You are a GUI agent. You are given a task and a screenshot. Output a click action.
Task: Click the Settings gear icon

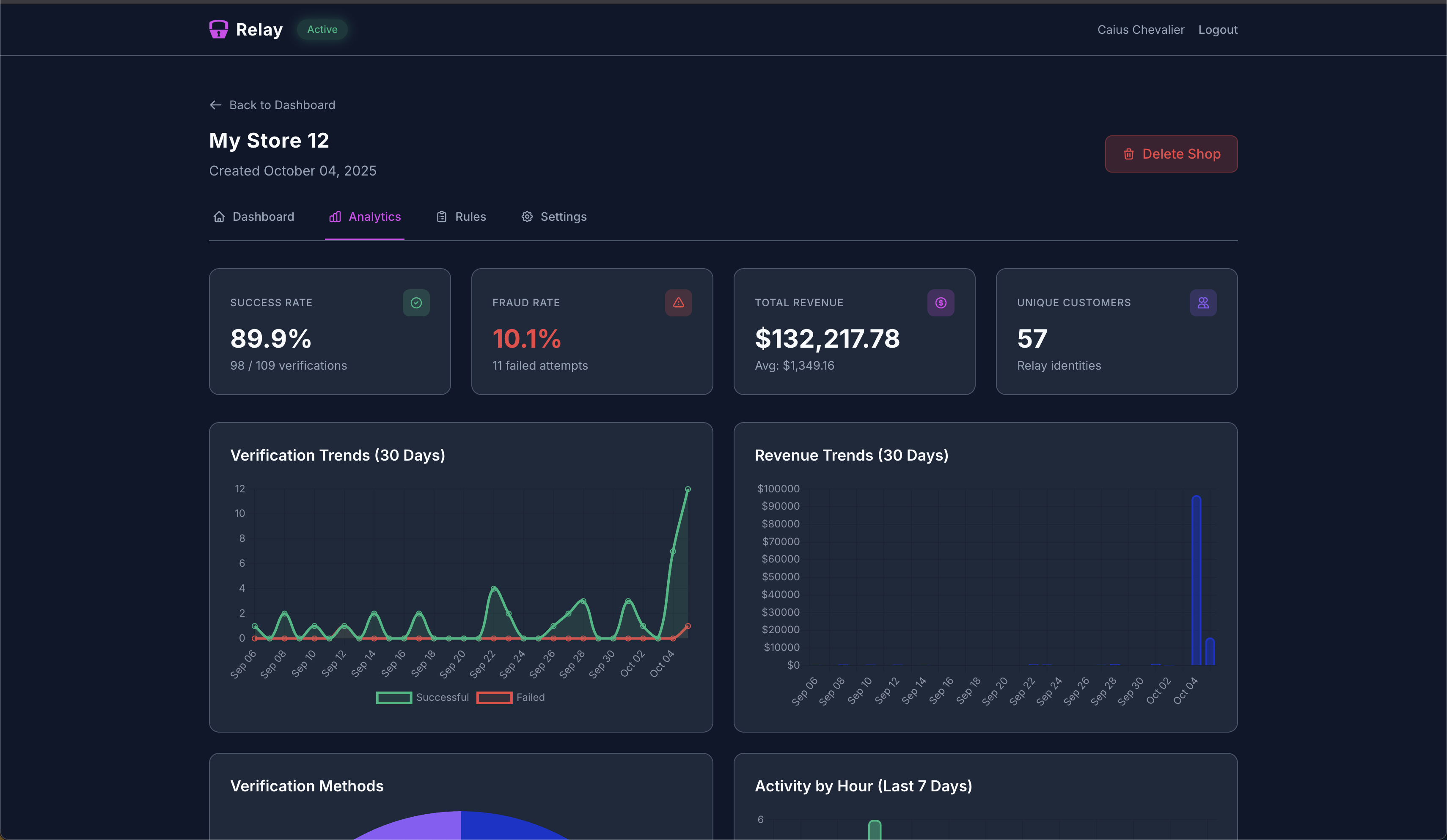(x=526, y=217)
